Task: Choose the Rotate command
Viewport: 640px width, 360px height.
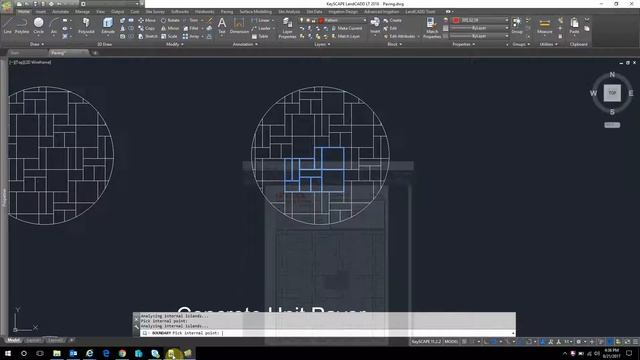Action: (170, 20)
